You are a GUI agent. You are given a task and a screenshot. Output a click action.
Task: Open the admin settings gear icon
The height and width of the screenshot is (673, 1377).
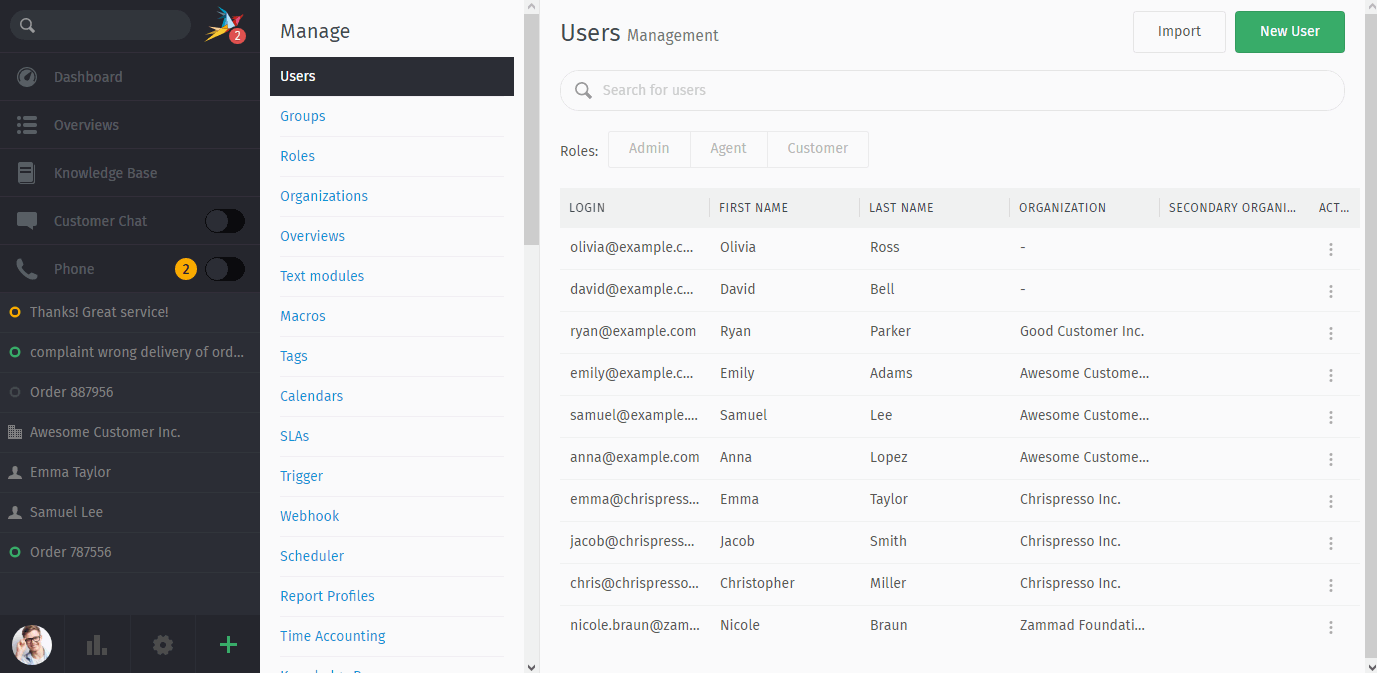[x=163, y=645]
